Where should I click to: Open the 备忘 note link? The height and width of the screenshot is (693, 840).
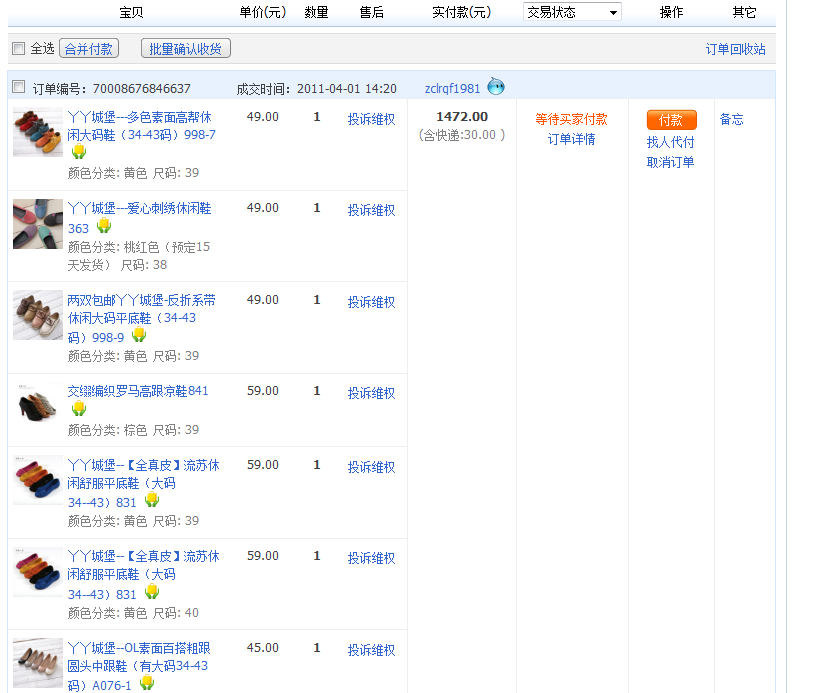(x=731, y=119)
